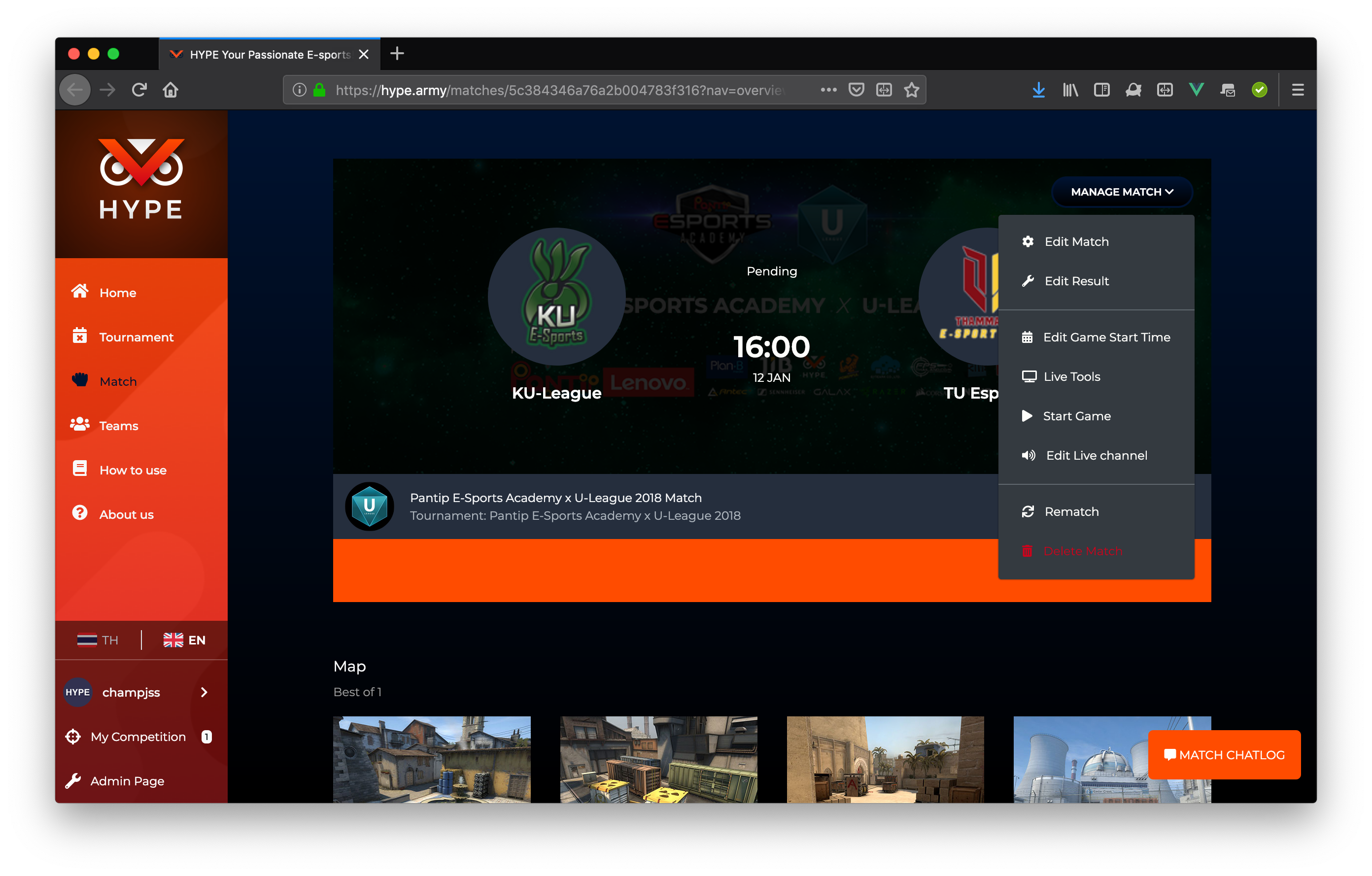
Task: Click the Home house icon in sidebar
Action: coord(80,292)
